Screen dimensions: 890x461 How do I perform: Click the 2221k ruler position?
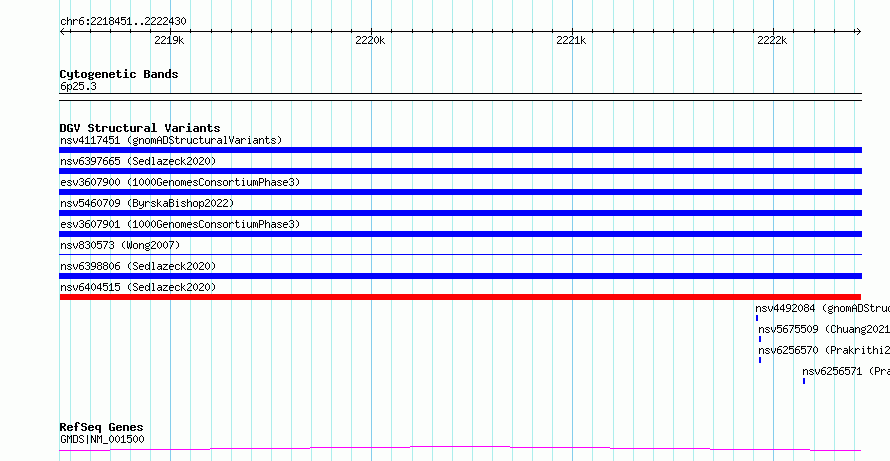[x=571, y=40]
